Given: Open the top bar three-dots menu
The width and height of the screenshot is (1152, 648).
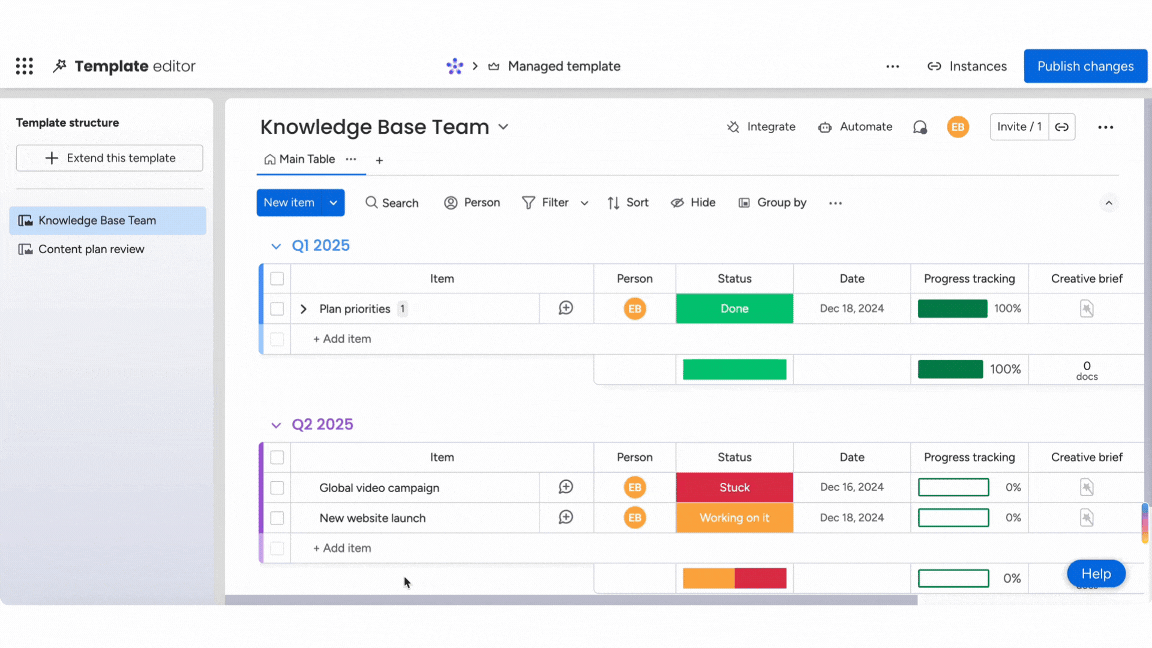Looking at the screenshot, I should click(893, 66).
